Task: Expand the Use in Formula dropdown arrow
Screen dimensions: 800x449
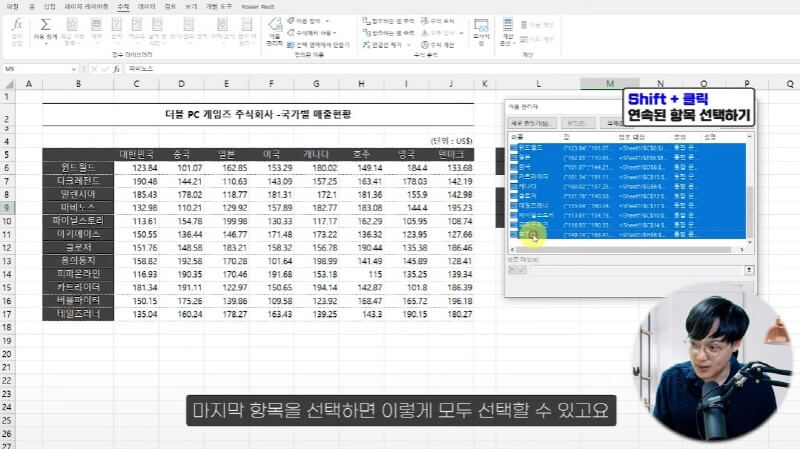Action: coord(334,33)
